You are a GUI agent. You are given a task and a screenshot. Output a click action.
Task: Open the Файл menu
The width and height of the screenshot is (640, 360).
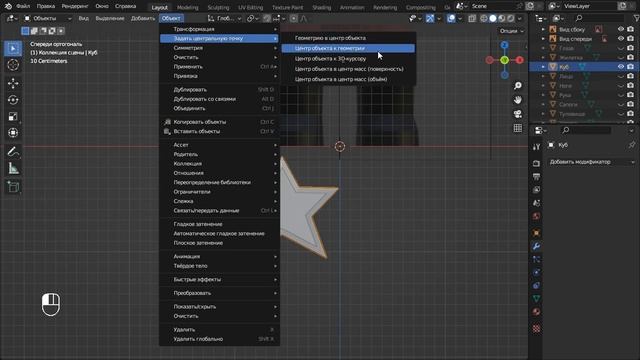coord(23,6)
